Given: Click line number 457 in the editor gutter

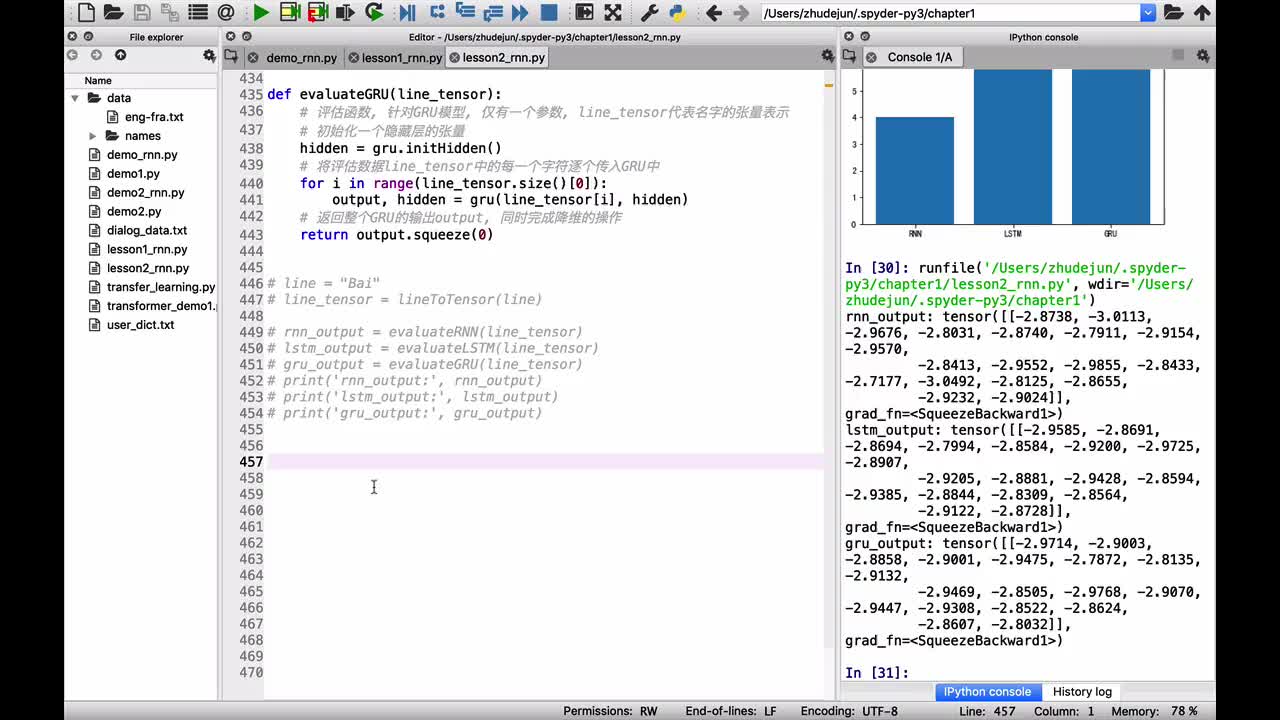Looking at the screenshot, I should (251, 462).
